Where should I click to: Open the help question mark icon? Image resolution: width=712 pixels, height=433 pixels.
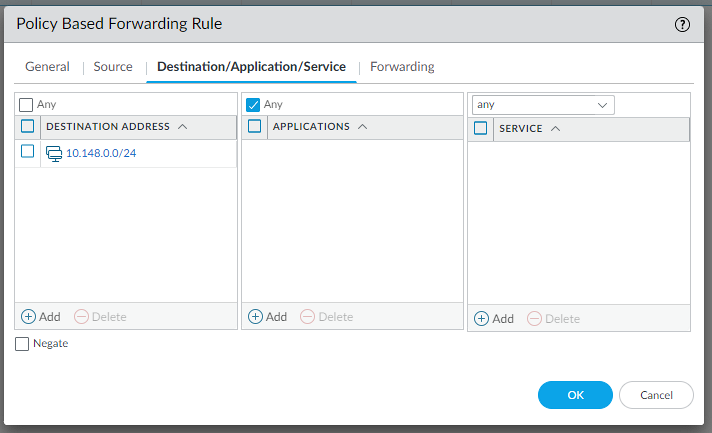[x=683, y=25]
